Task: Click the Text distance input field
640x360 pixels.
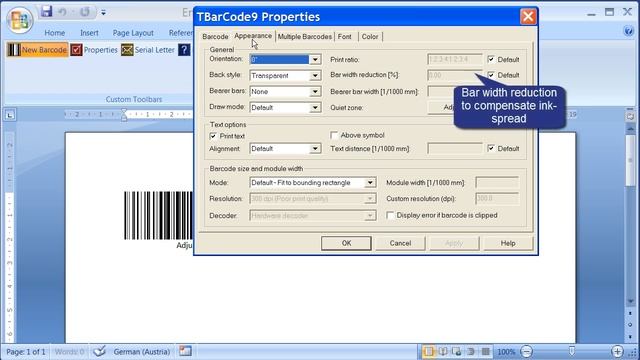Action: click(455, 149)
